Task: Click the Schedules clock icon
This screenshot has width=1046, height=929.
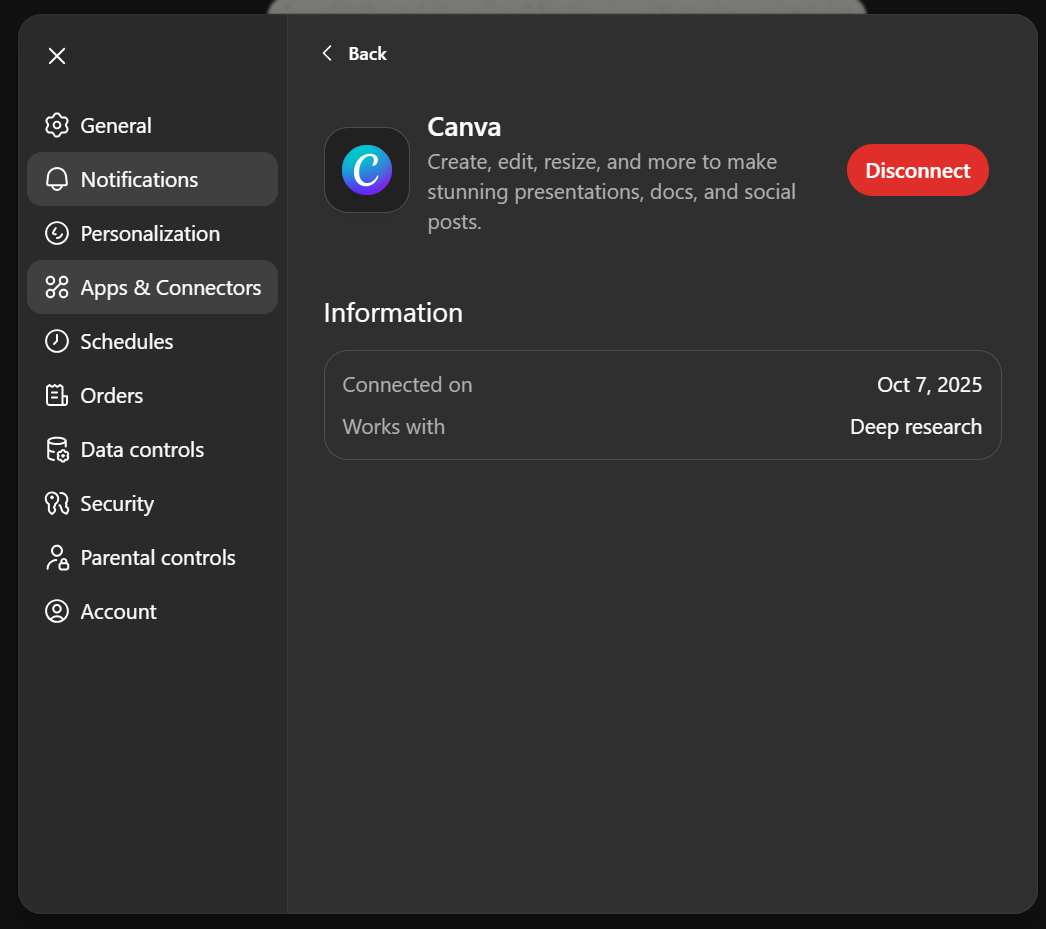Action: tap(57, 341)
